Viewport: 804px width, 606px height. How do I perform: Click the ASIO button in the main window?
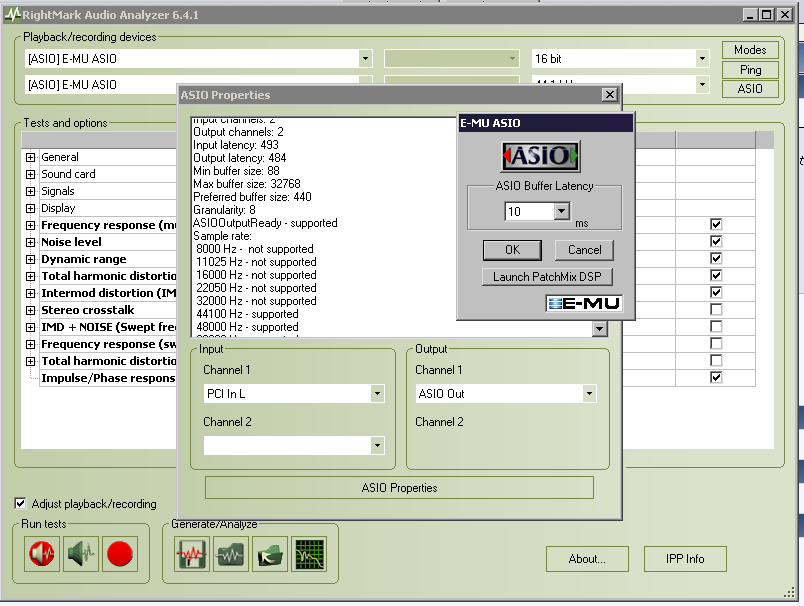750,89
